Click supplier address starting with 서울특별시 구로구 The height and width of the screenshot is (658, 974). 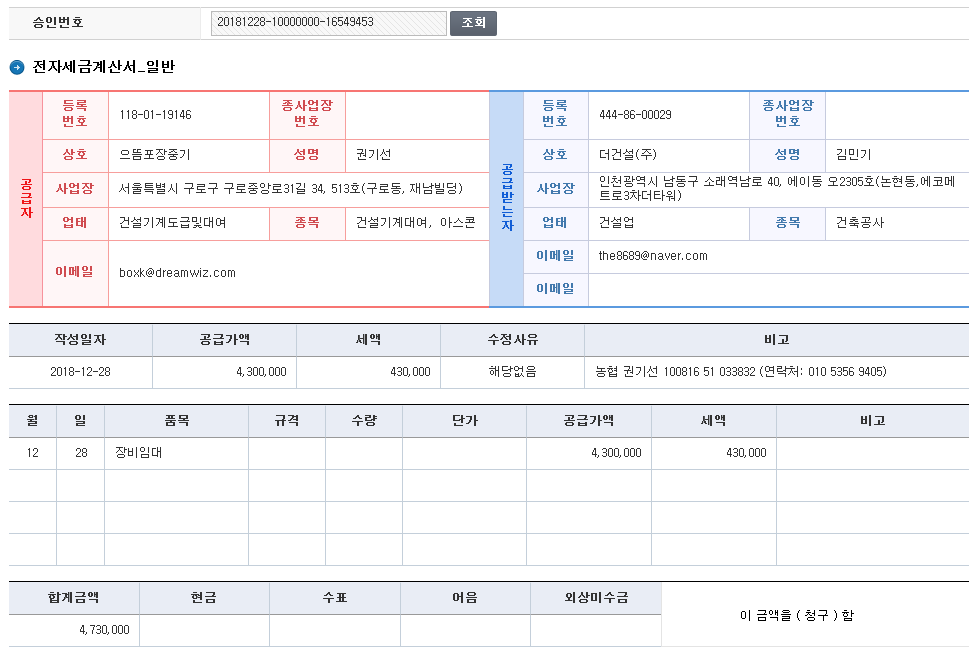click(291, 188)
